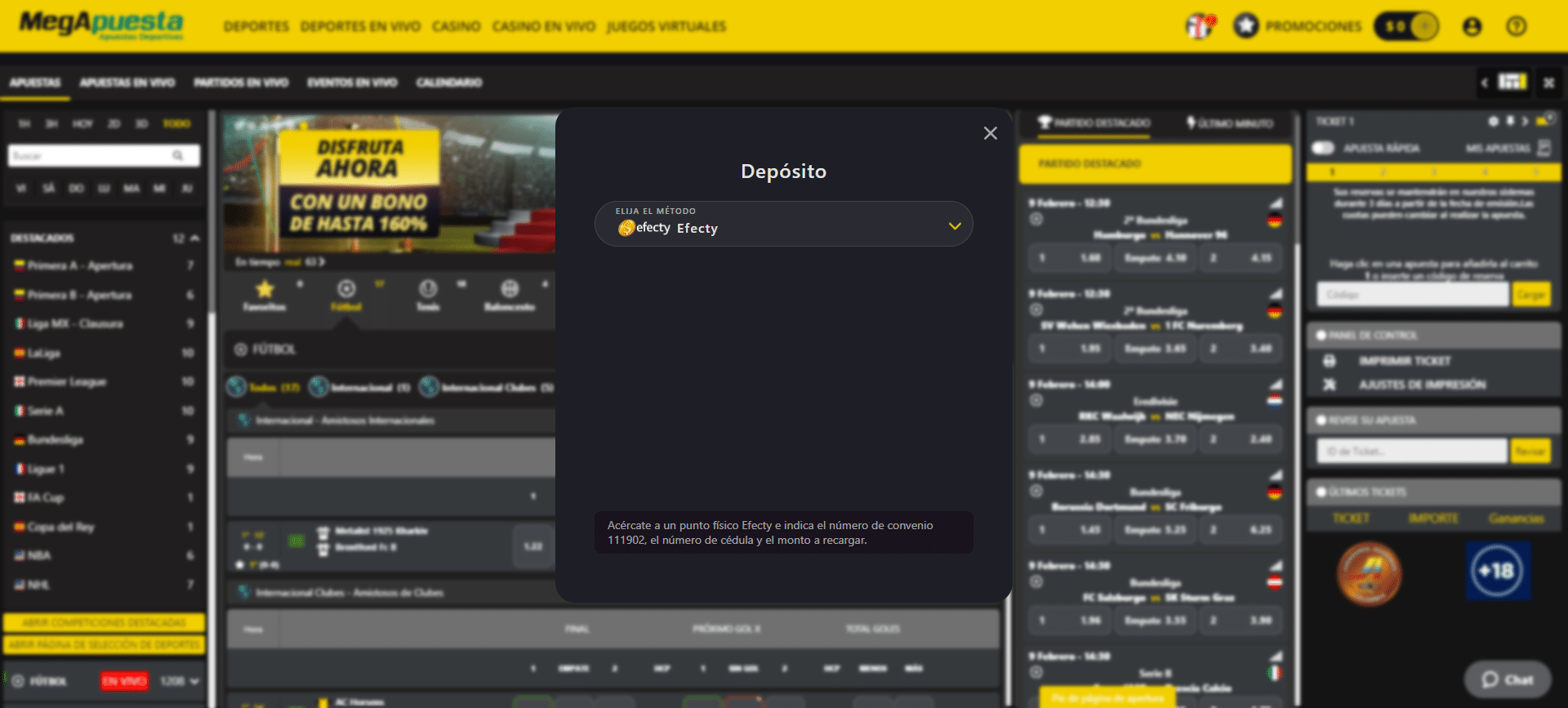Select the Premier League row in Destacados
The image size is (1568, 708).
tap(104, 381)
